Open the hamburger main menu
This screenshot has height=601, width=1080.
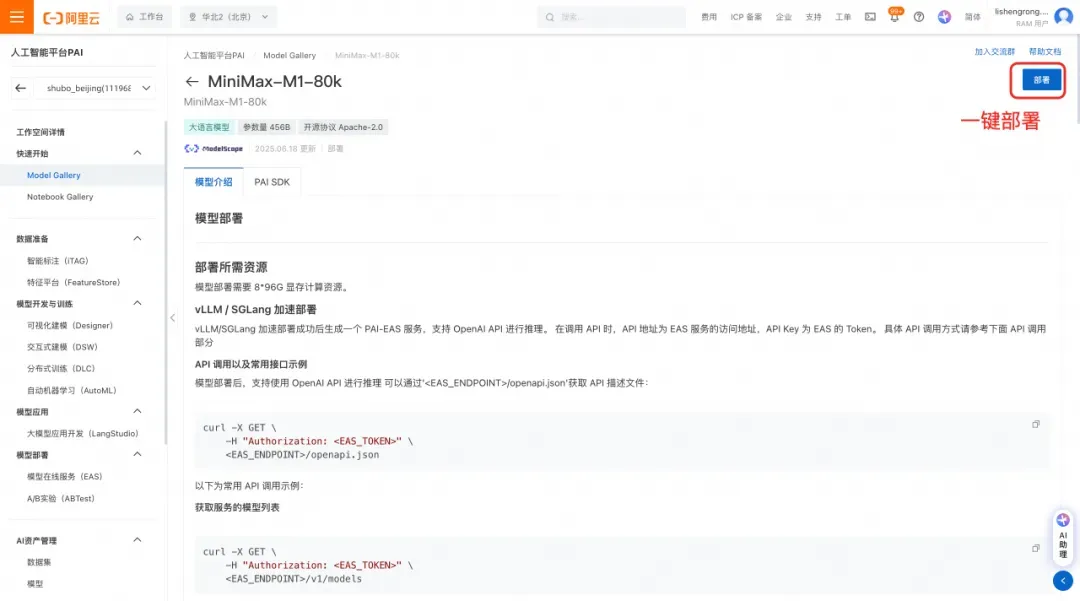click(17, 17)
